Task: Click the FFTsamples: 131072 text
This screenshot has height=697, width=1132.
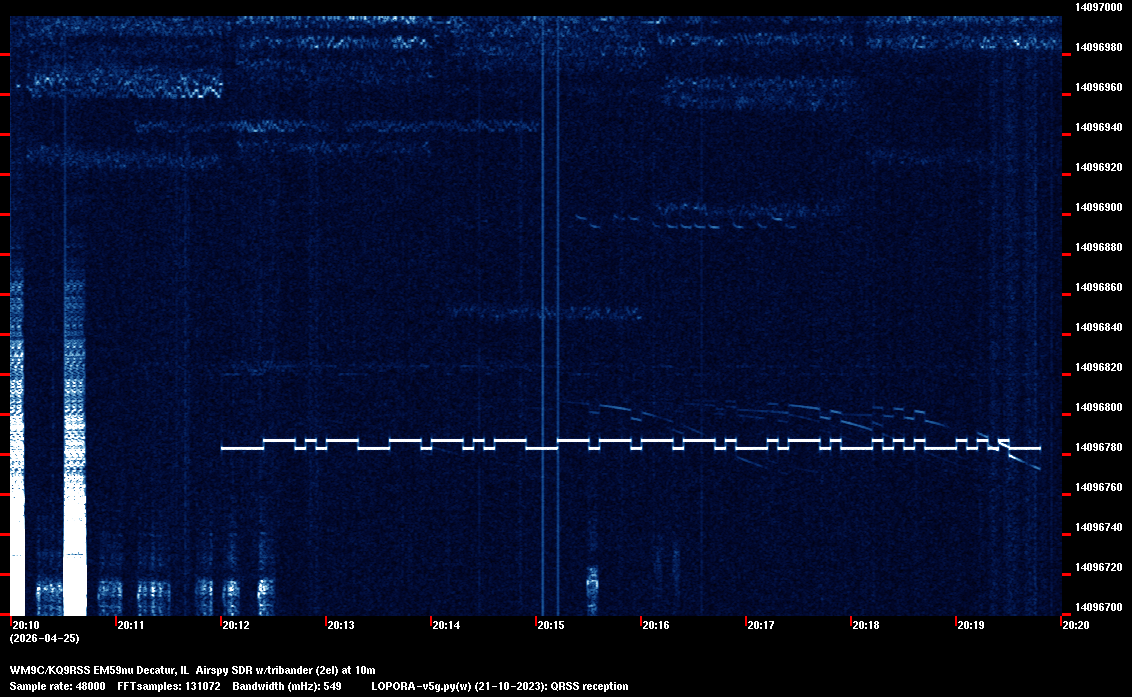Action: click(169, 686)
